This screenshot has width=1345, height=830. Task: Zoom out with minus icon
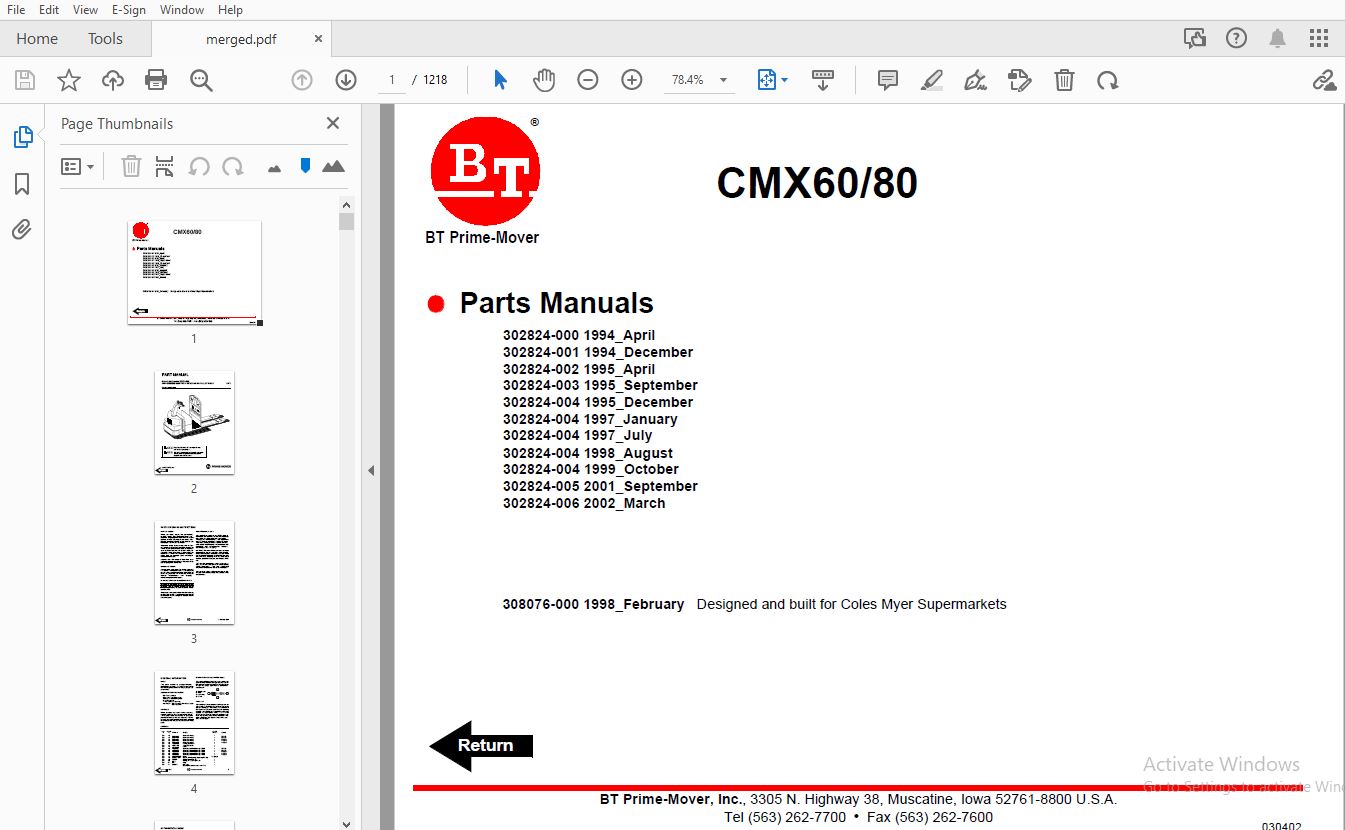588,80
